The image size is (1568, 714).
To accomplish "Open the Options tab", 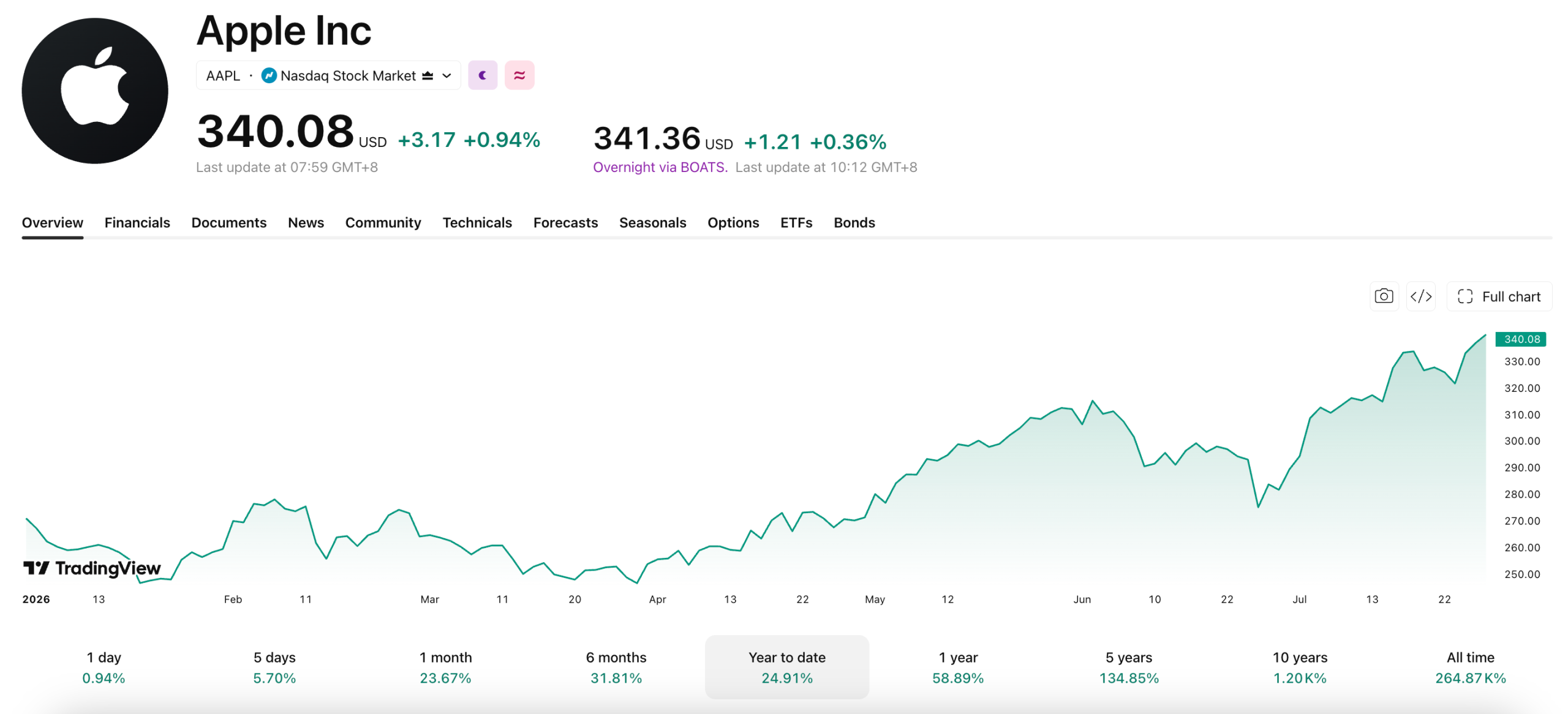I will 733,222.
